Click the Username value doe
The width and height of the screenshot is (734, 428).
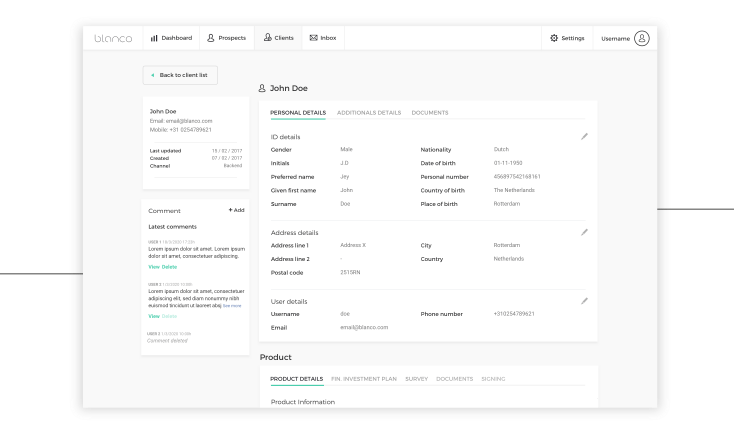345,314
